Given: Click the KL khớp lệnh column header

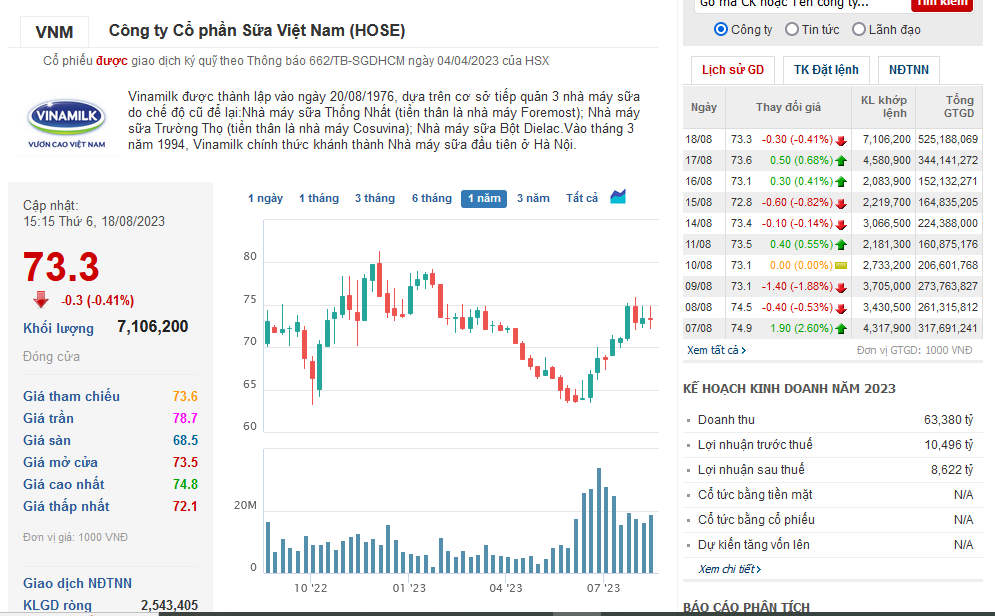Looking at the screenshot, I should coord(883,107).
